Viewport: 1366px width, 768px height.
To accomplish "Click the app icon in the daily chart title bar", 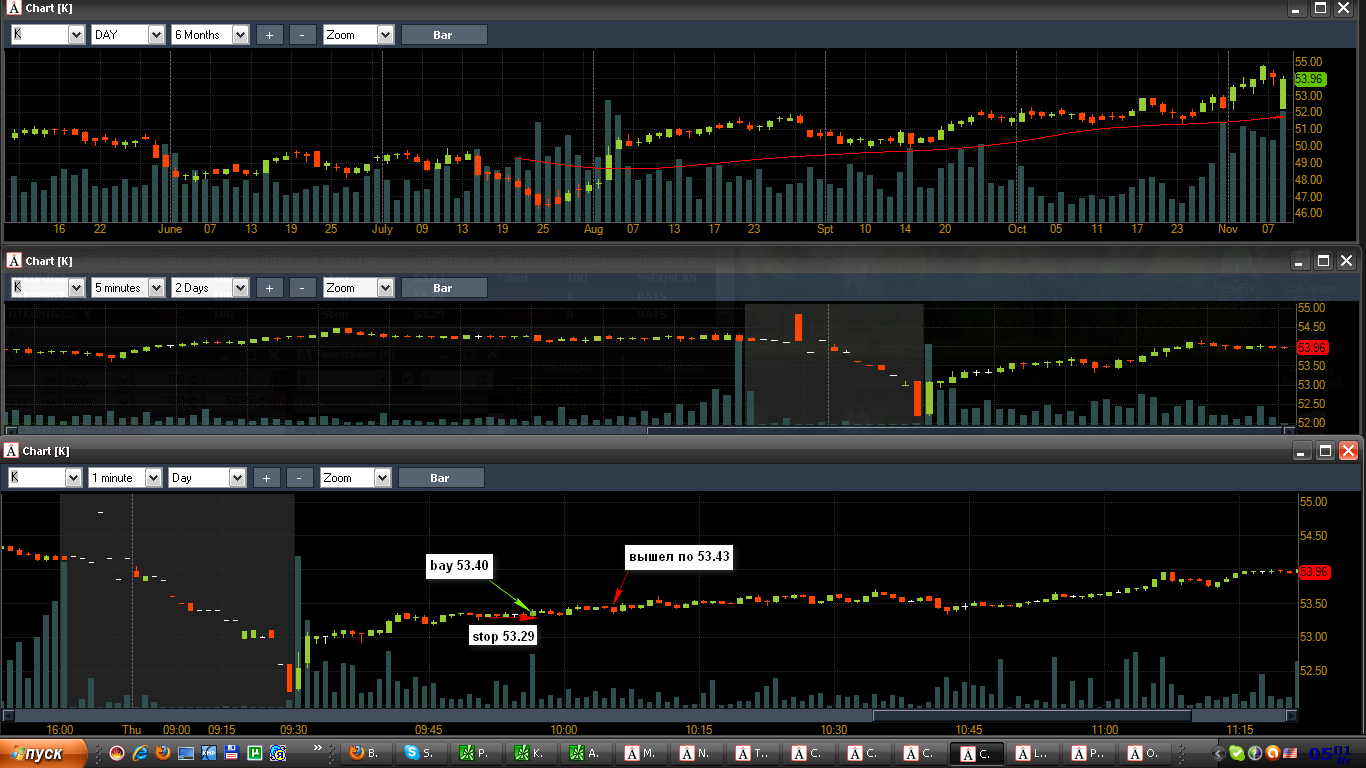I will 14,8.
